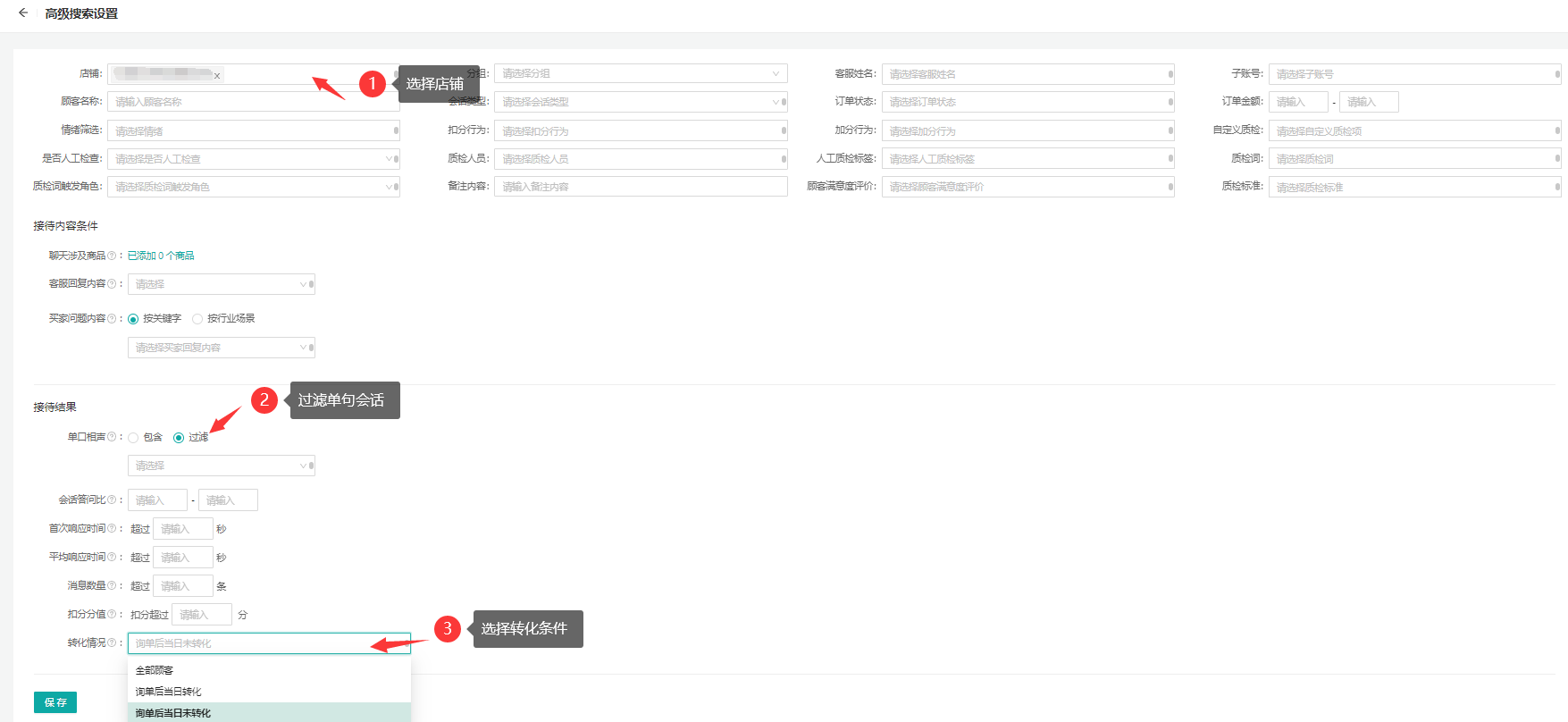Focus the 顾客名称 input field
Image resolution: width=1568 pixels, height=722 pixels.
click(x=254, y=102)
